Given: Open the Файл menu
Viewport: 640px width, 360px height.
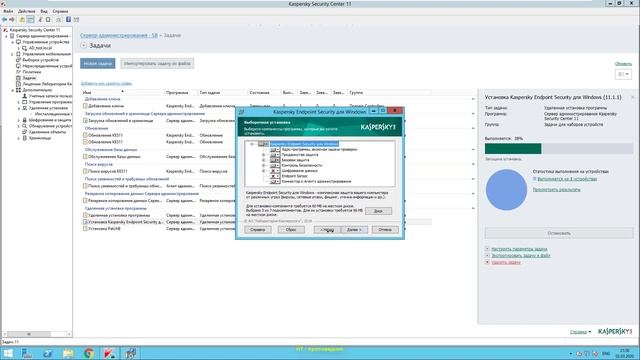Looking at the screenshot, I should tap(8, 11).
